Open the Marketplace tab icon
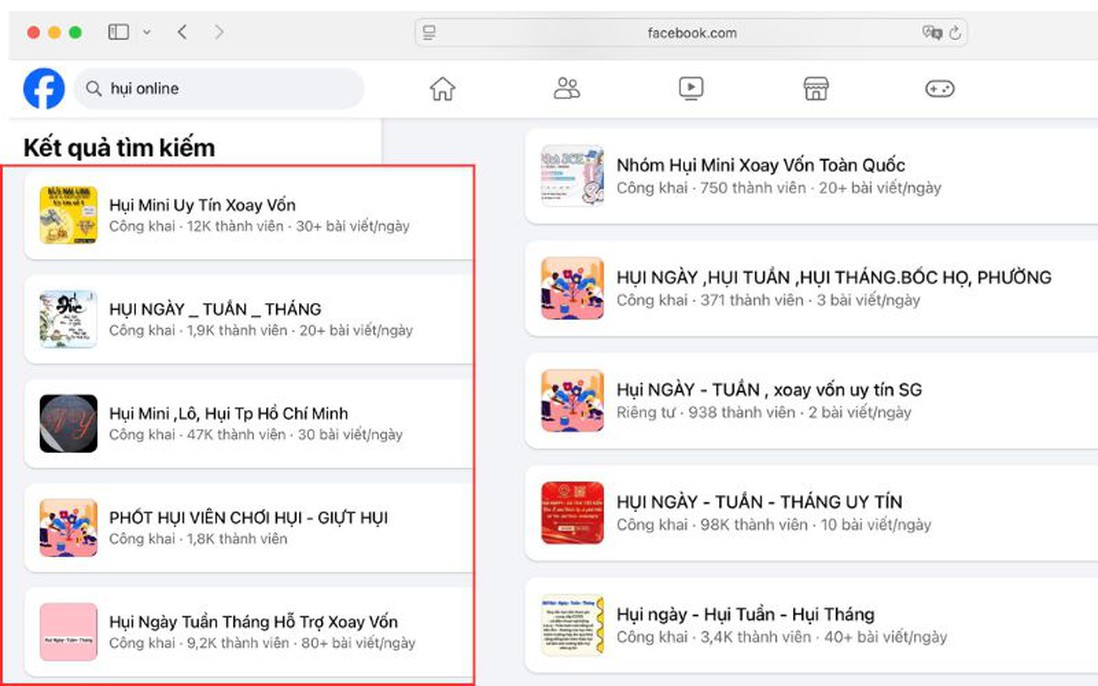 point(816,89)
